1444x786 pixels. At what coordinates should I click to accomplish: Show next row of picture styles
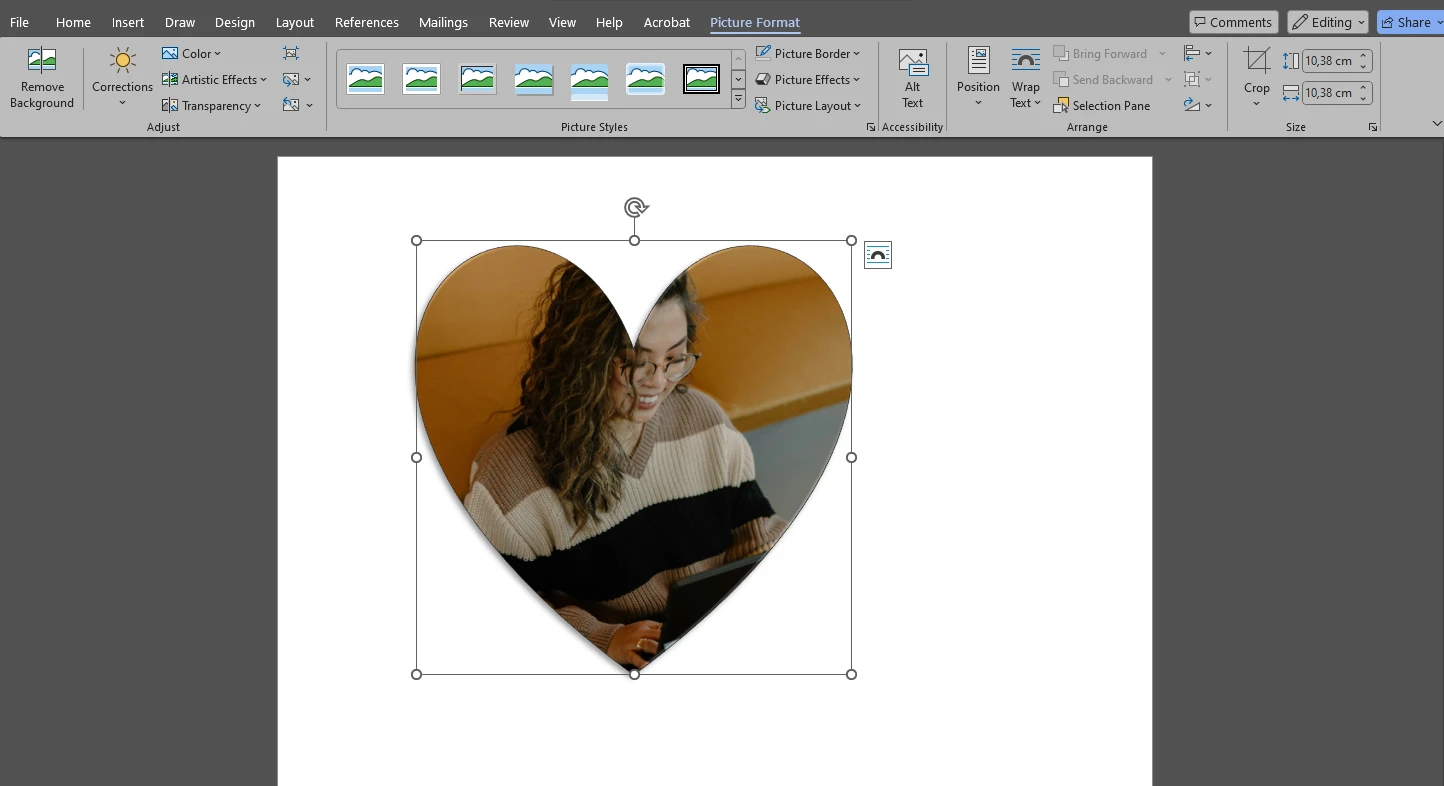pos(738,79)
